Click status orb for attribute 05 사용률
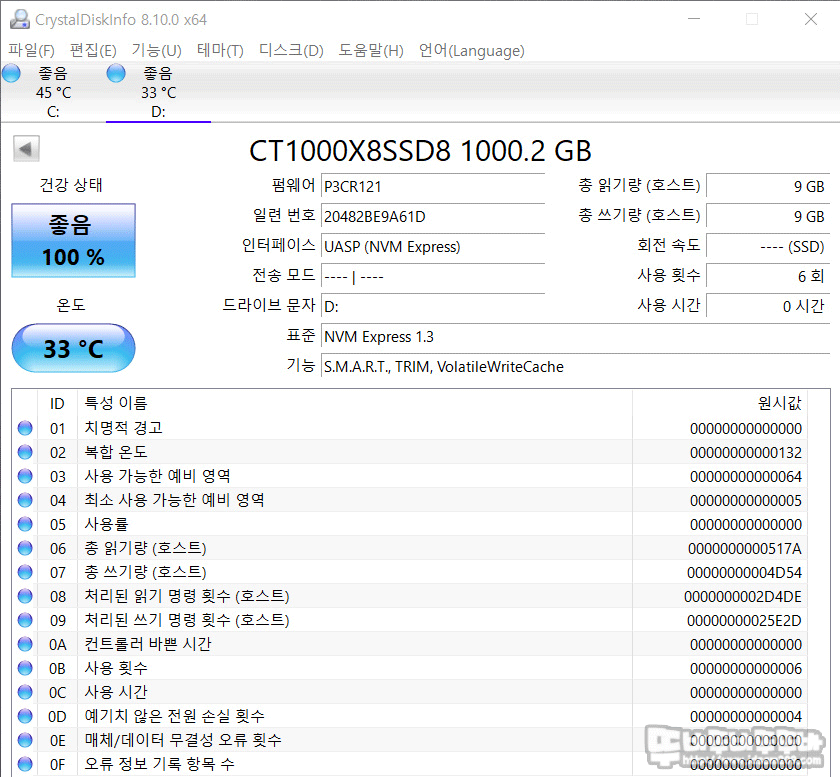The height and width of the screenshot is (777, 840). coord(25,524)
